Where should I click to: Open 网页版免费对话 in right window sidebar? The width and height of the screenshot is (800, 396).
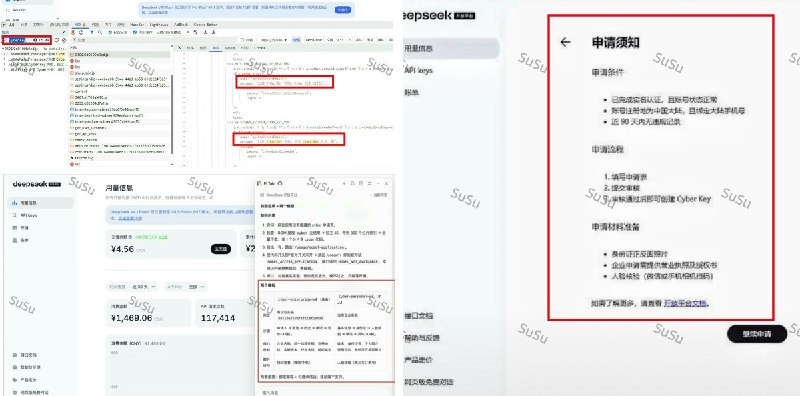pyautogui.click(x=429, y=382)
